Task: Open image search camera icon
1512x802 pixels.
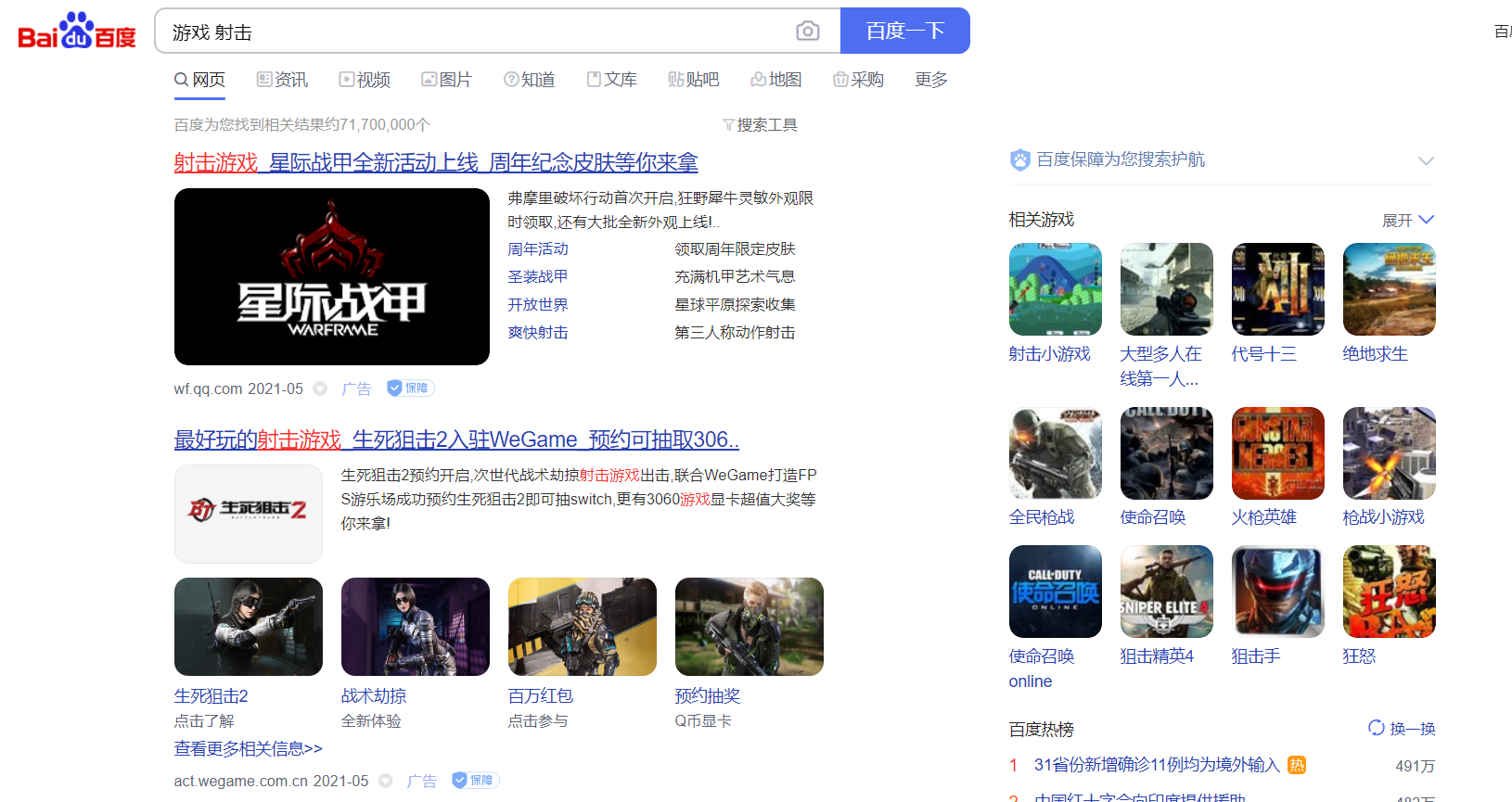Action: pyautogui.click(x=808, y=32)
